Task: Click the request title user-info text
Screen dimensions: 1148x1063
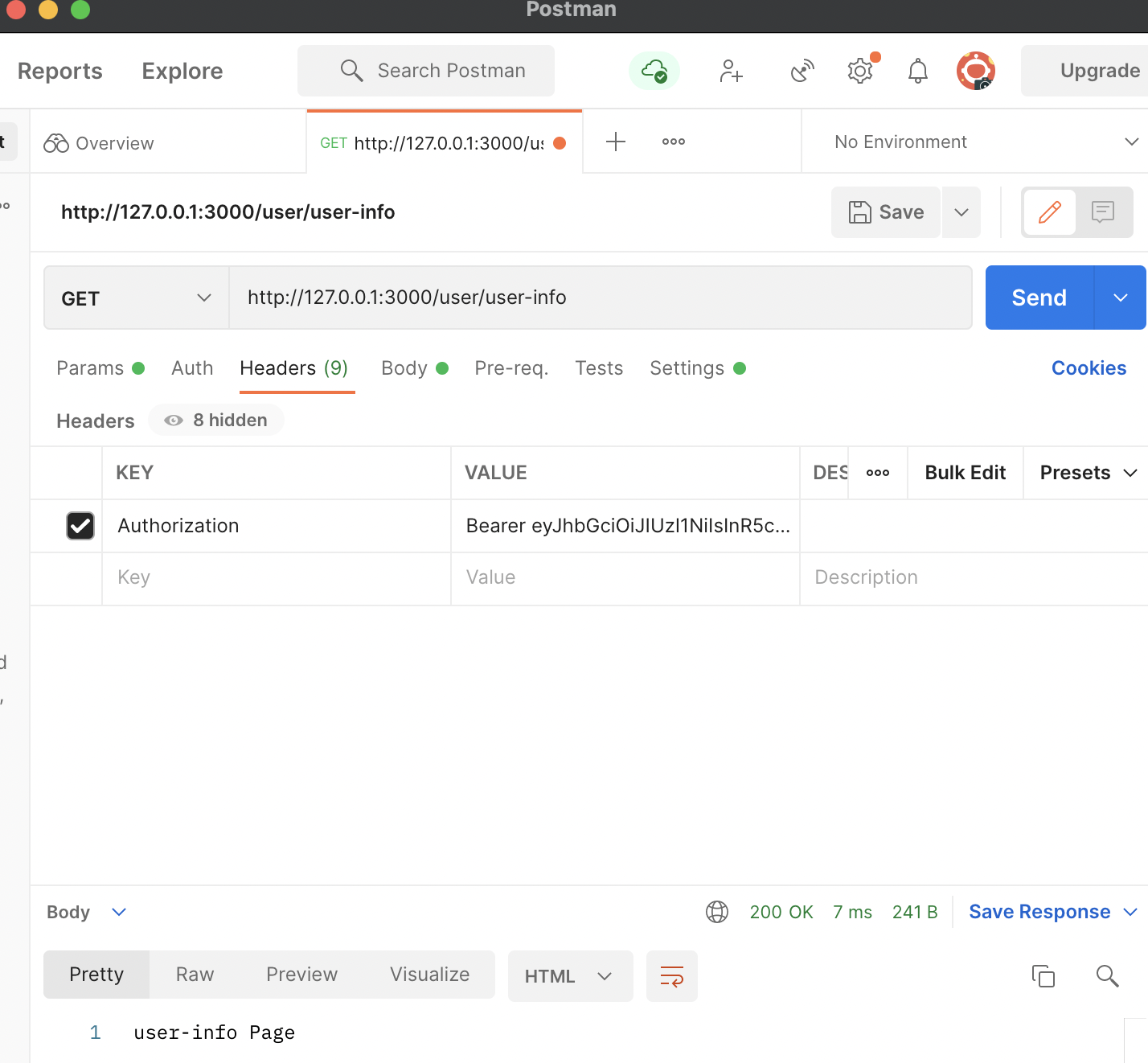Action: point(228,212)
